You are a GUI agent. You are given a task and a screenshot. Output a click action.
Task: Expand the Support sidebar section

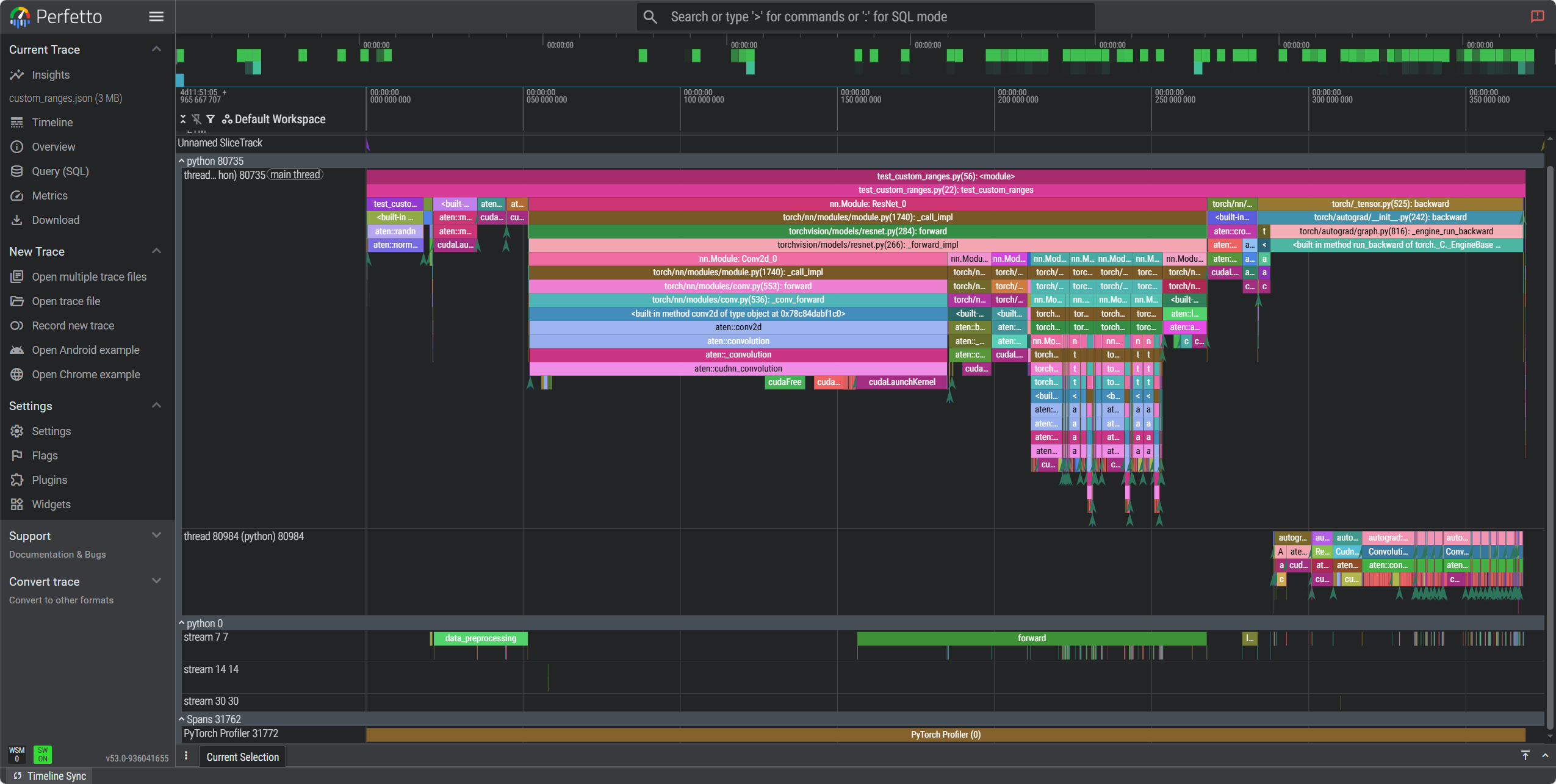coord(156,536)
